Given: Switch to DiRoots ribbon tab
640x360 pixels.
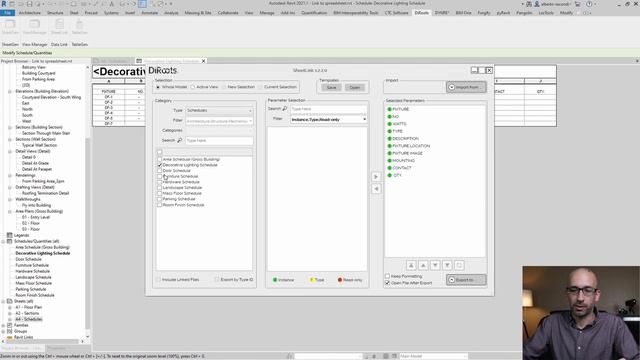Looking at the screenshot, I should click(422, 13).
